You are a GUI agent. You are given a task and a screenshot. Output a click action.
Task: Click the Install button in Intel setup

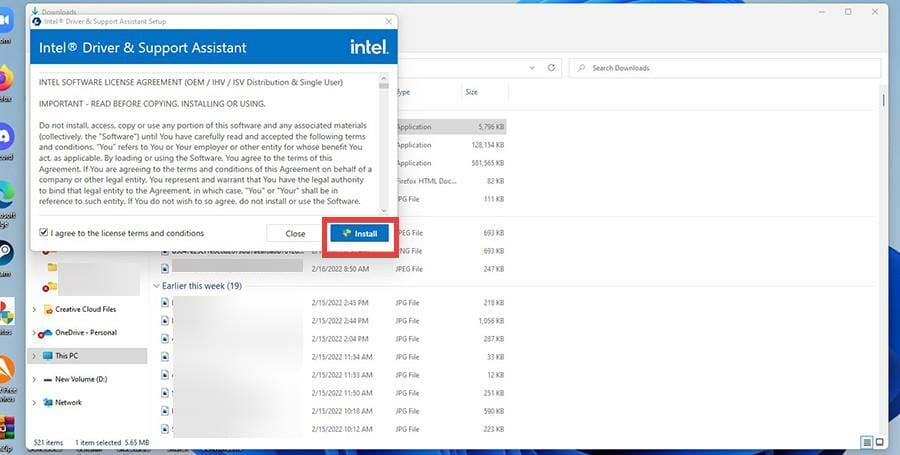click(359, 234)
